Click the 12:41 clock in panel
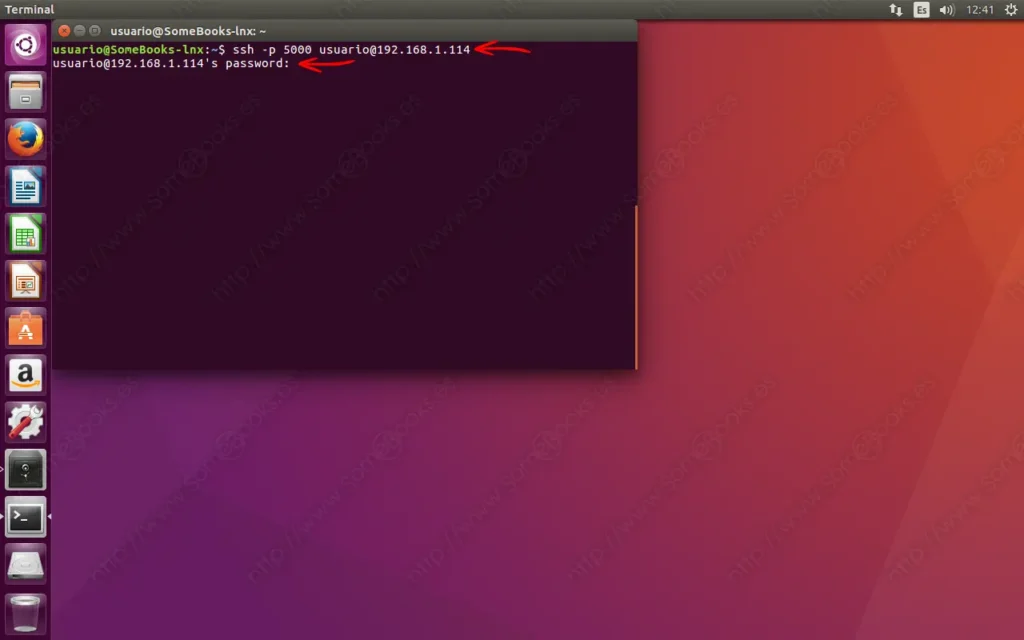 [x=980, y=10]
